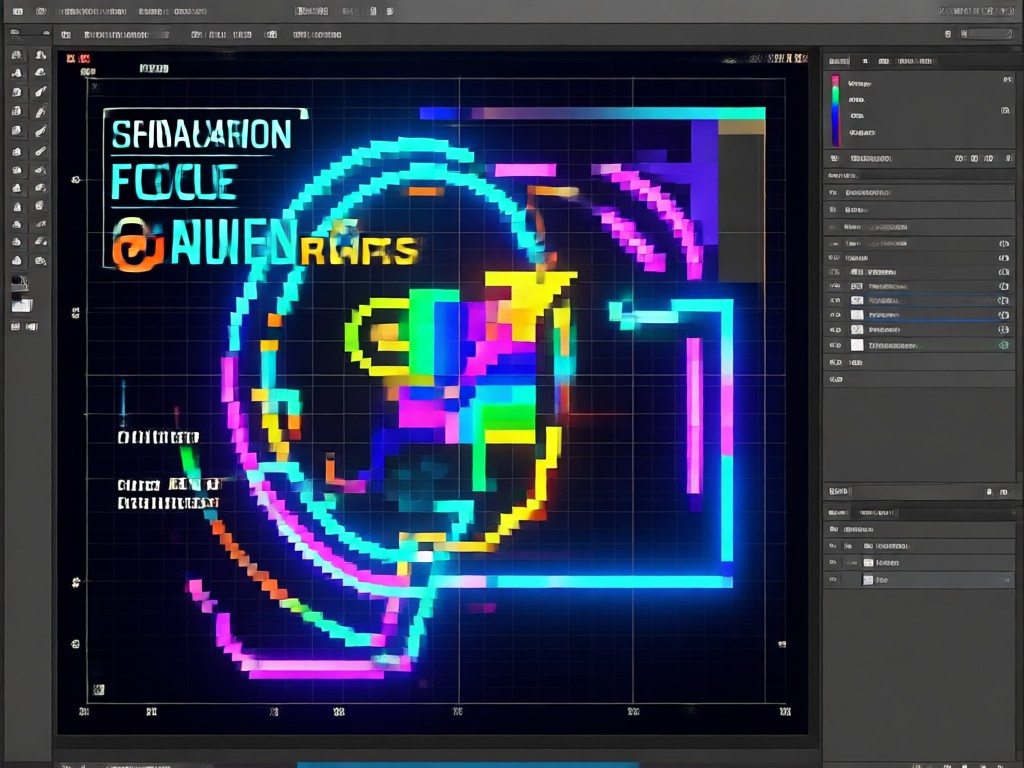Click the yellow blurred text on the canvas

point(358,251)
